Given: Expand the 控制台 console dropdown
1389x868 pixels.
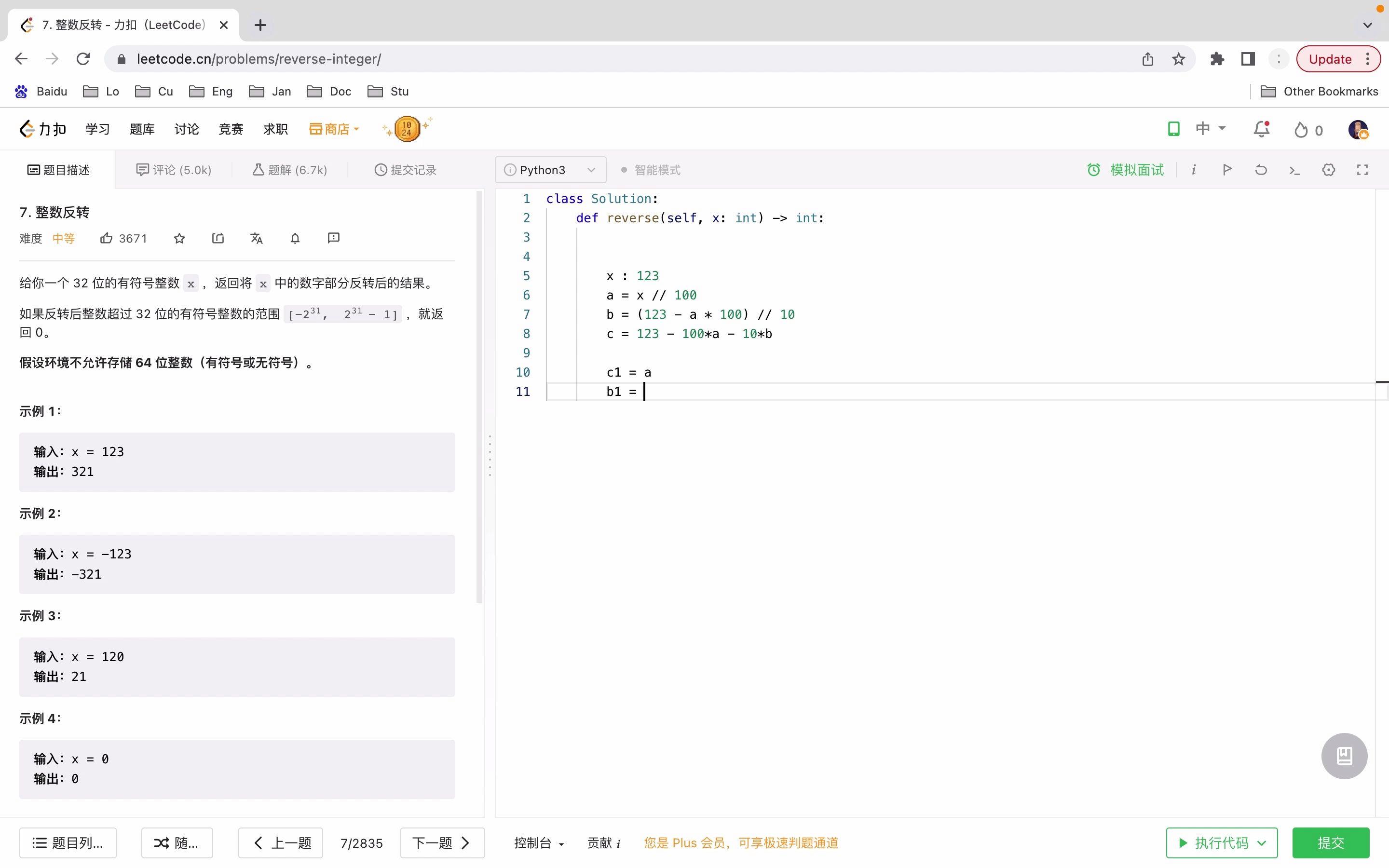Looking at the screenshot, I should [538, 843].
